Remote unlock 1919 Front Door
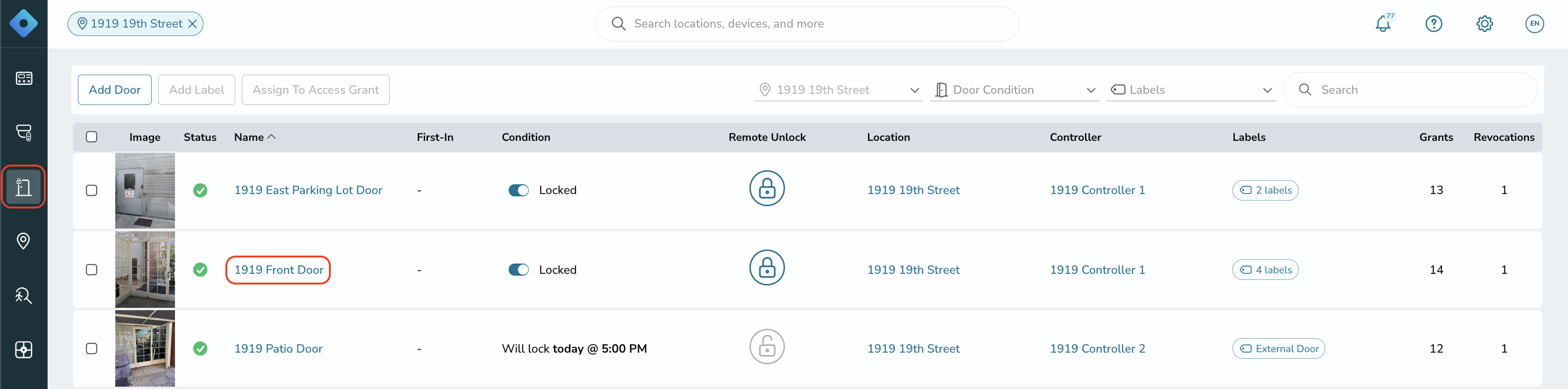The width and height of the screenshot is (1568, 389). tap(767, 268)
